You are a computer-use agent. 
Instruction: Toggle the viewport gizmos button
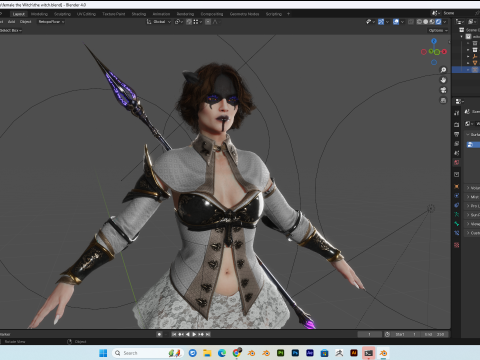coord(381,22)
